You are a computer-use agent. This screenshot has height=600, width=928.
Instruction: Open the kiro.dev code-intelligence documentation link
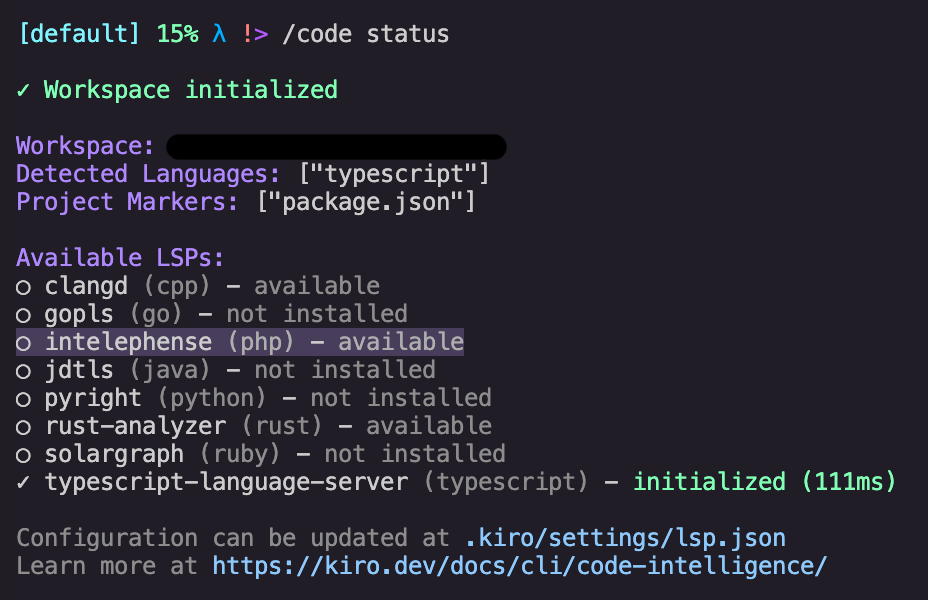(517, 565)
